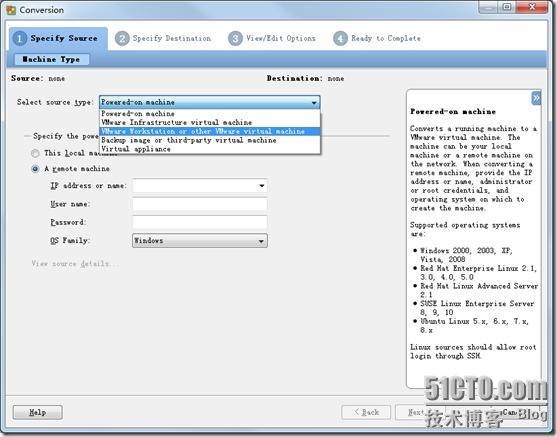Open the View source details link
Image resolution: width=557 pixels, height=437 pixels.
tap(75, 264)
